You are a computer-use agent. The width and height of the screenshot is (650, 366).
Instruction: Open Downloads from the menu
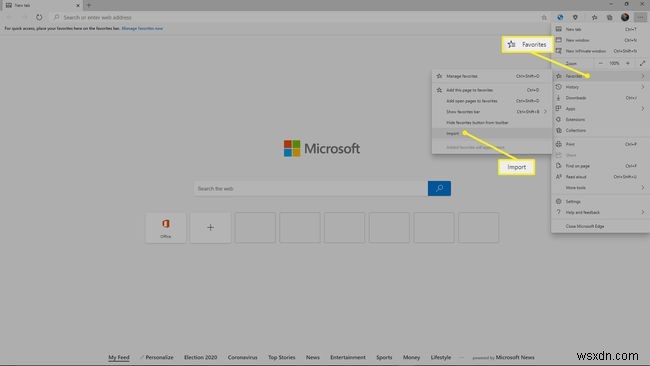click(x=600, y=98)
